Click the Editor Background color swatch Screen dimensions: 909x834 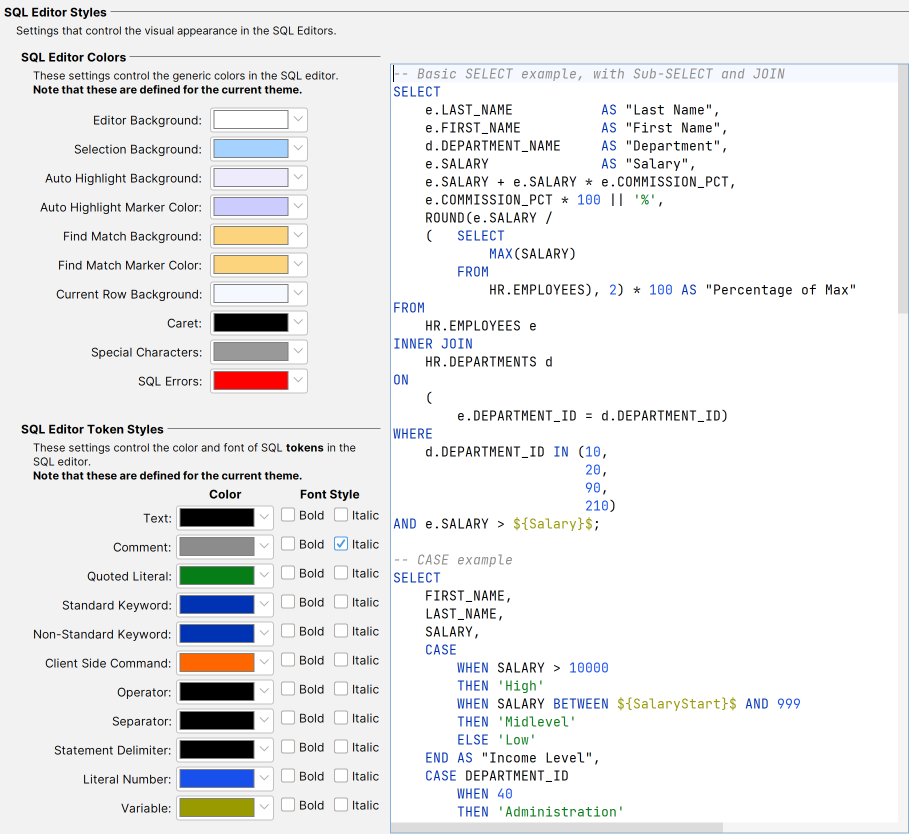(x=250, y=120)
